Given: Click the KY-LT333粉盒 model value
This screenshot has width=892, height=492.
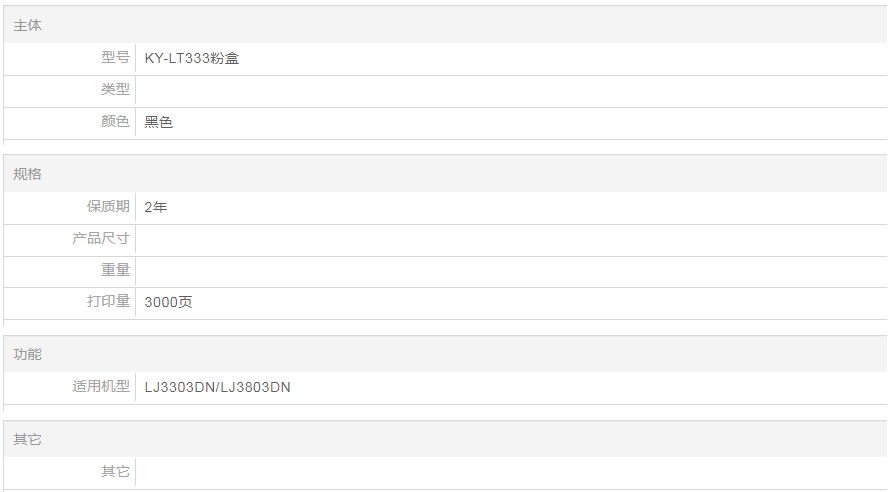Looking at the screenshot, I should [x=191, y=58].
